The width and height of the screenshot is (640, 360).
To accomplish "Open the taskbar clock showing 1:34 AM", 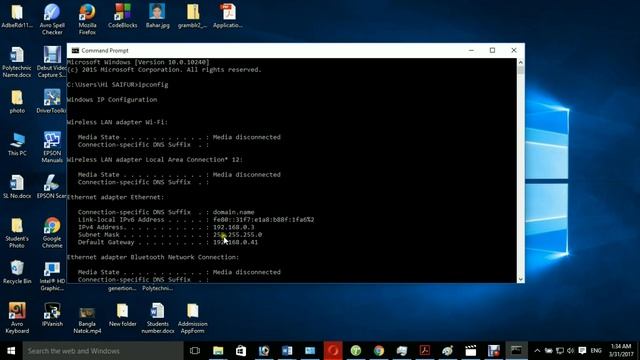I will pos(621,351).
